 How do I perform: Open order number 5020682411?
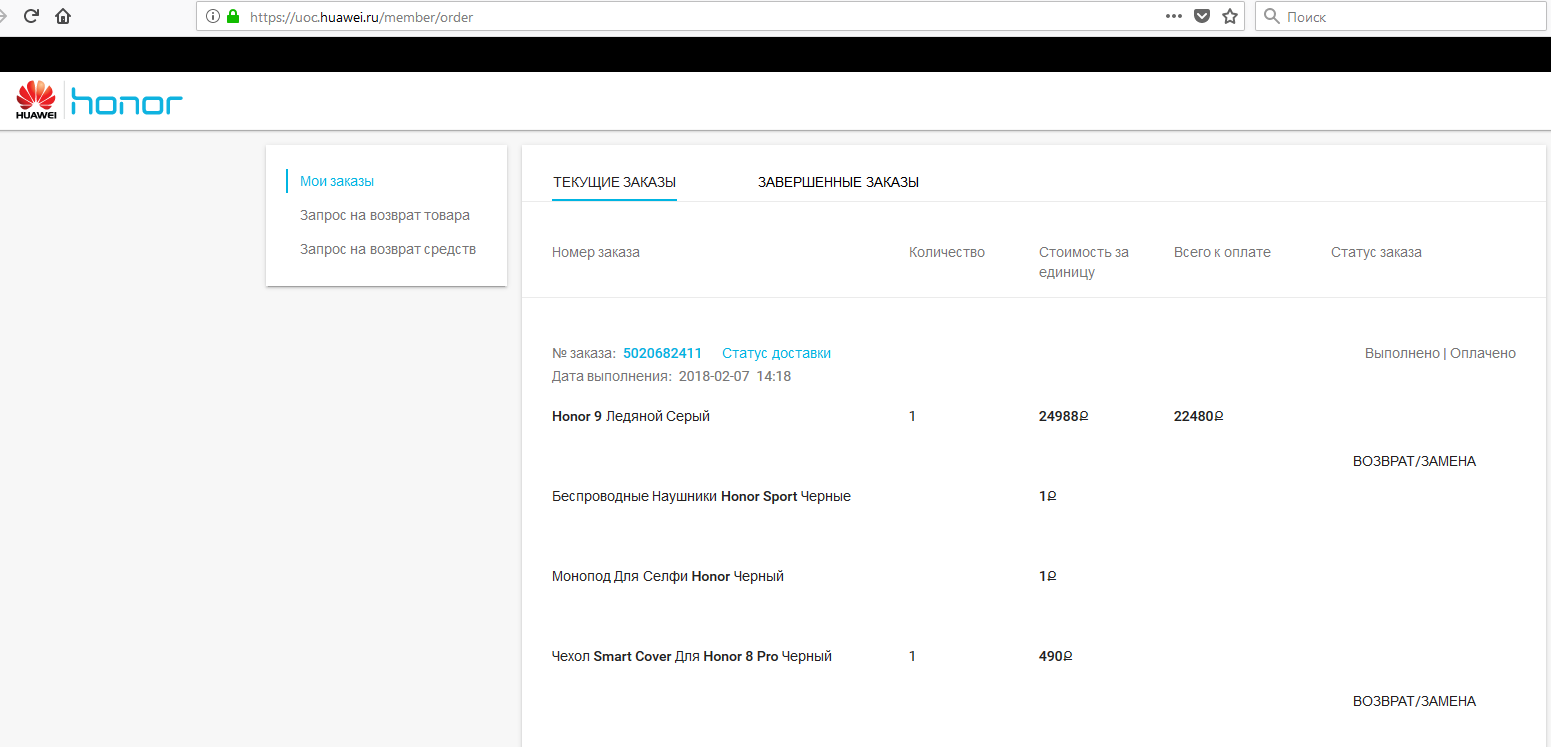pyautogui.click(x=662, y=353)
